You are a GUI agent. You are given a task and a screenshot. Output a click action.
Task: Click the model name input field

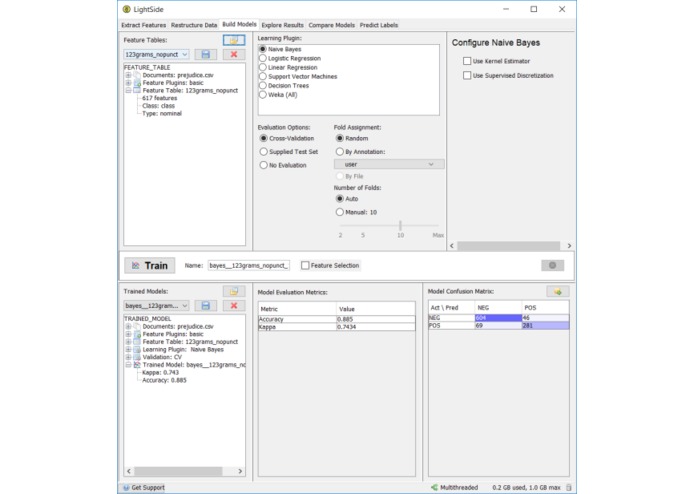249,265
